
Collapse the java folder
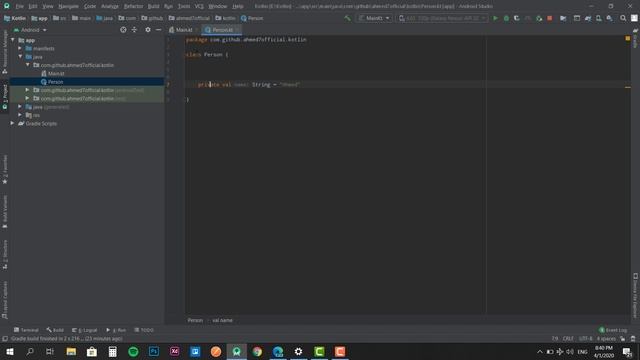(20, 56)
